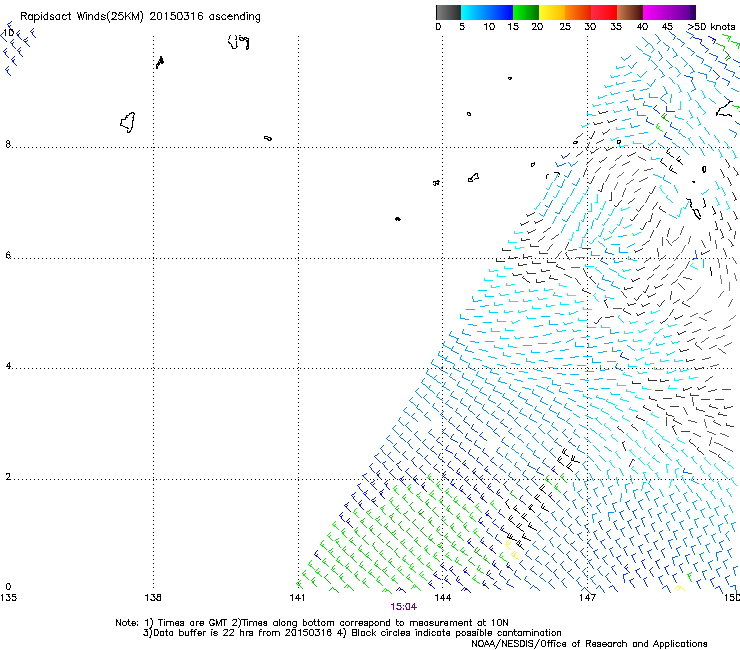The width and height of the screenshot is (740, 650).
Task: Click the yellow wind barbs near 145.5E 0.7N
Action: [512, 551]
